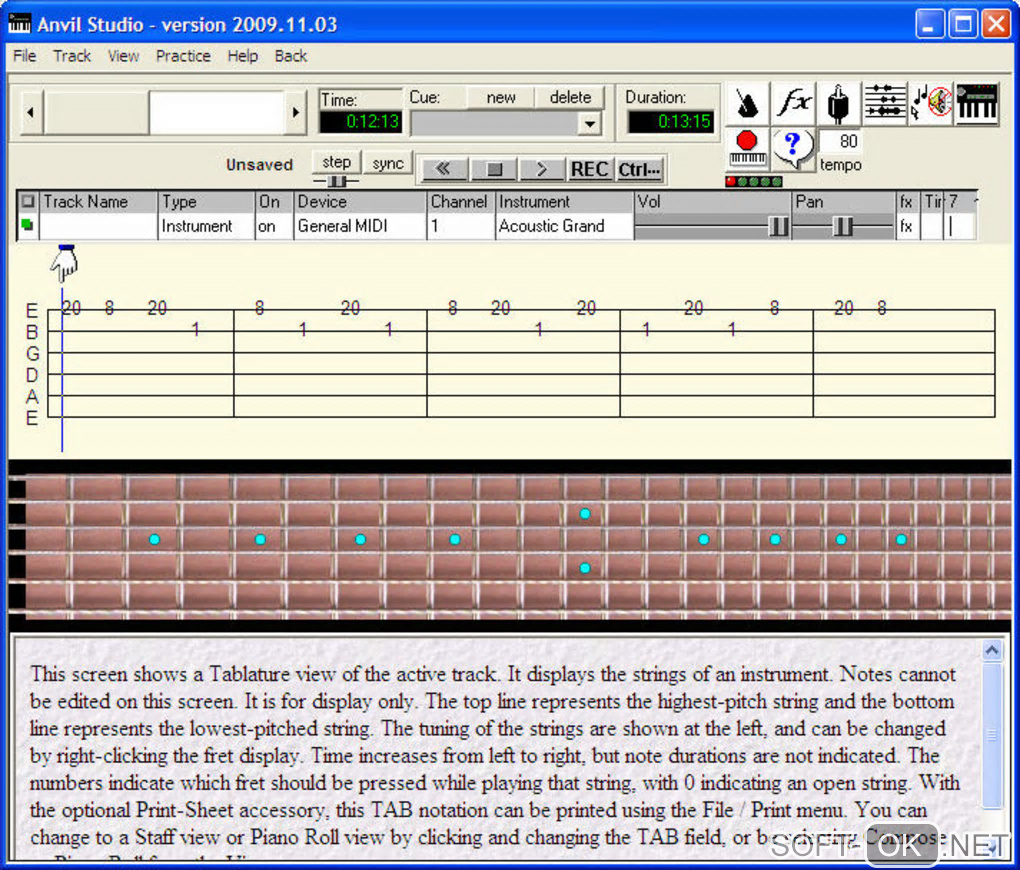Change the Acoustic Grand instrument cell

pyautogui.click(x=564, y=226)
